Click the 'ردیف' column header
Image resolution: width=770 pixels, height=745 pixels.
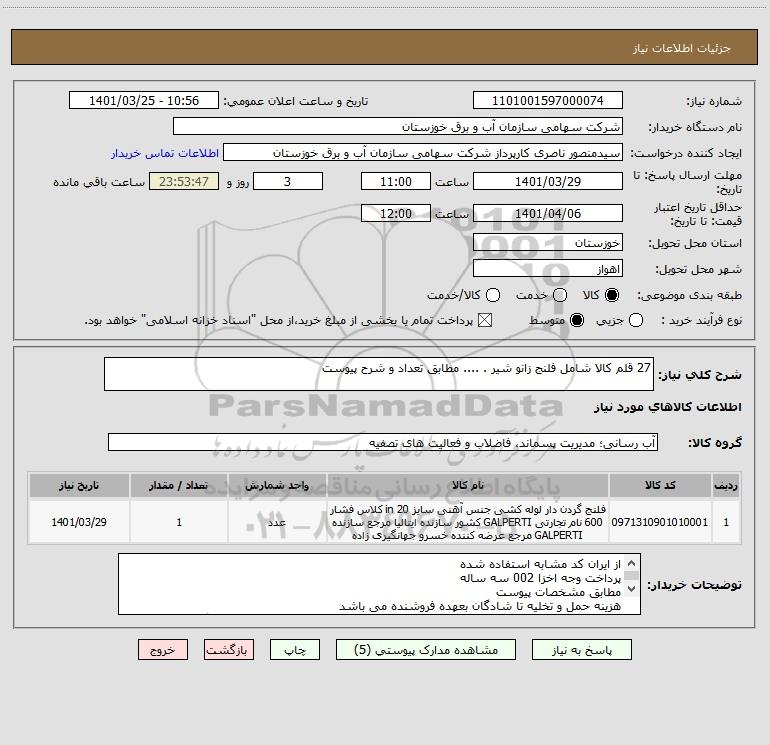[726, 485]
